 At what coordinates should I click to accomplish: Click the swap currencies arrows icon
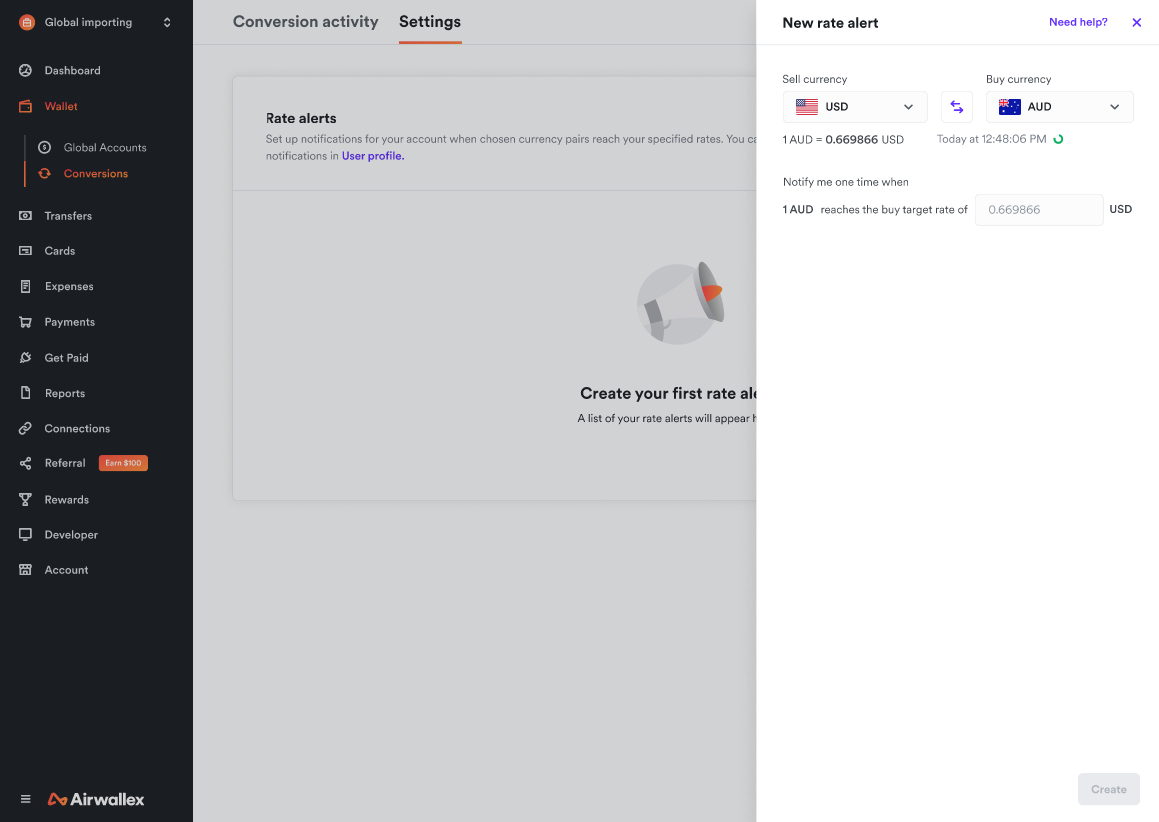coord(957,107)
